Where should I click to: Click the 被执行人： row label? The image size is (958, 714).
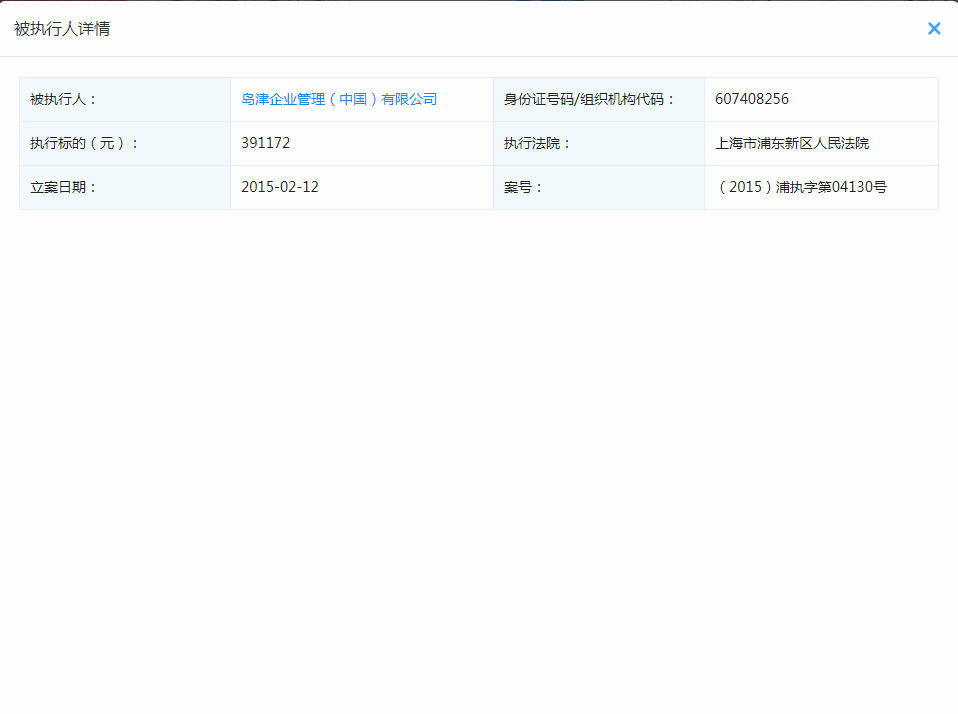(63, 99)
